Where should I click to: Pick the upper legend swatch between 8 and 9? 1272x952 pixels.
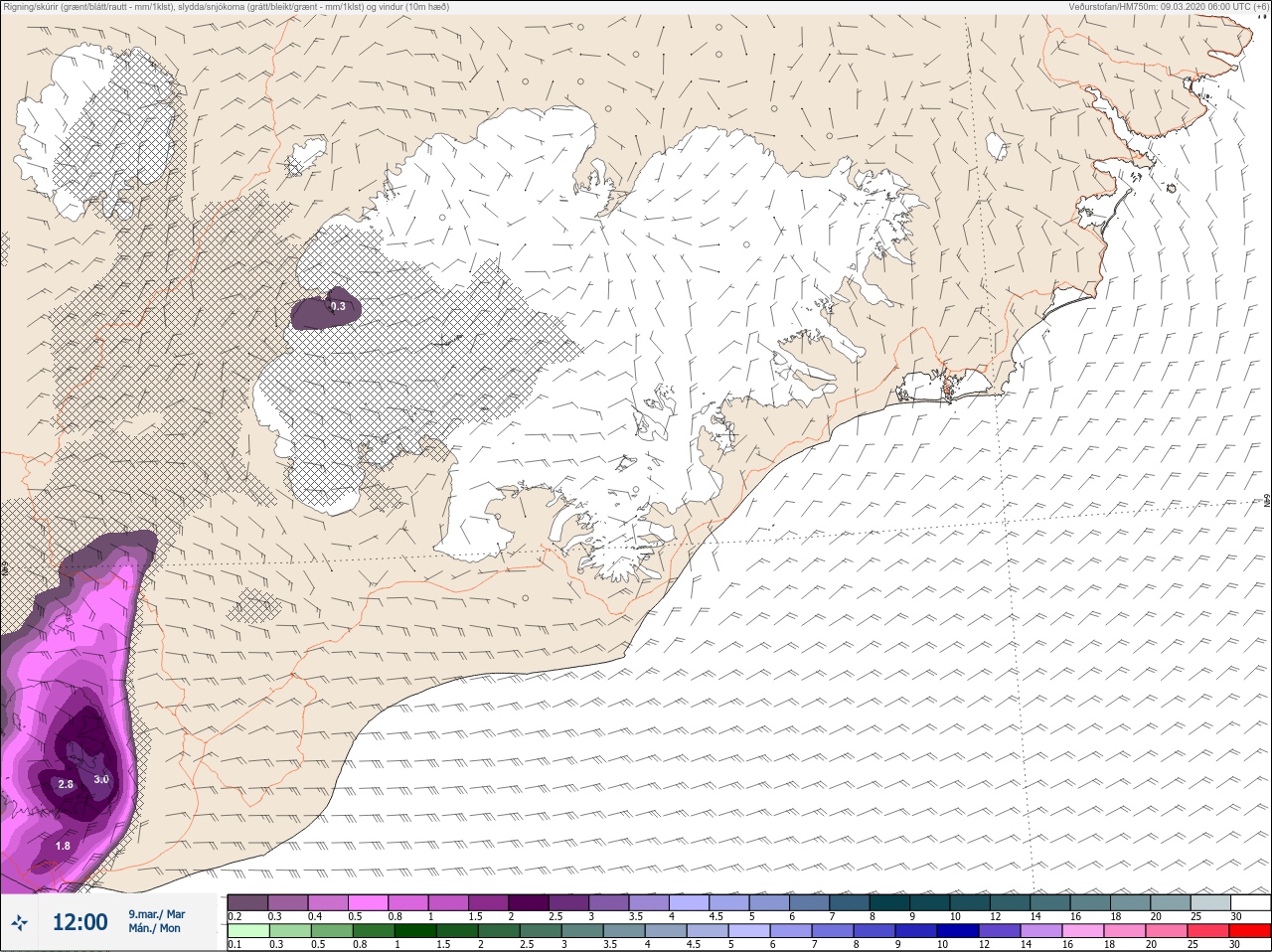pyautogui.click(x=889, y=902)
